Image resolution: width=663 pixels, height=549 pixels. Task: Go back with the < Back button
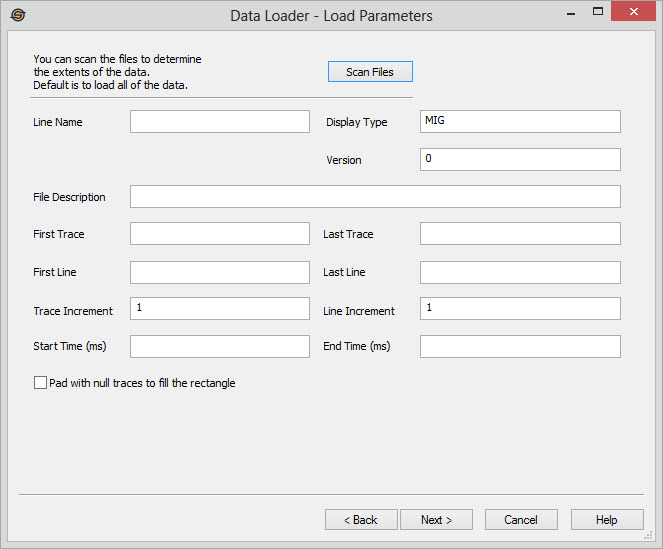[361, 520]
